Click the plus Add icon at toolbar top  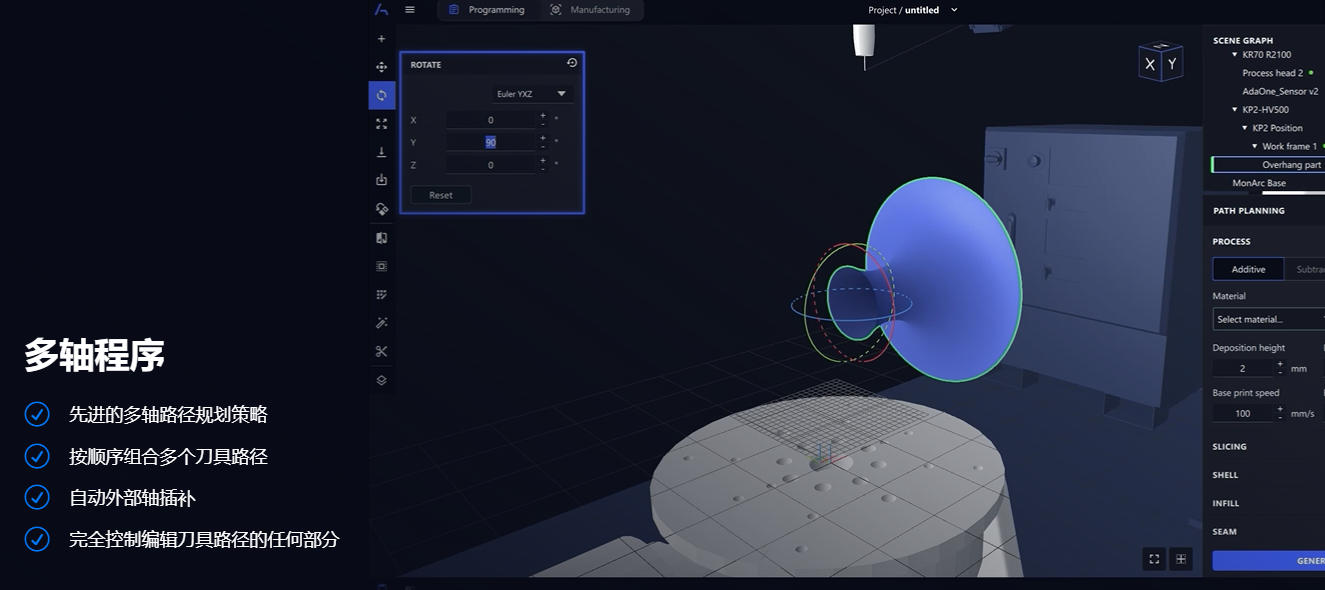[381, 38]
